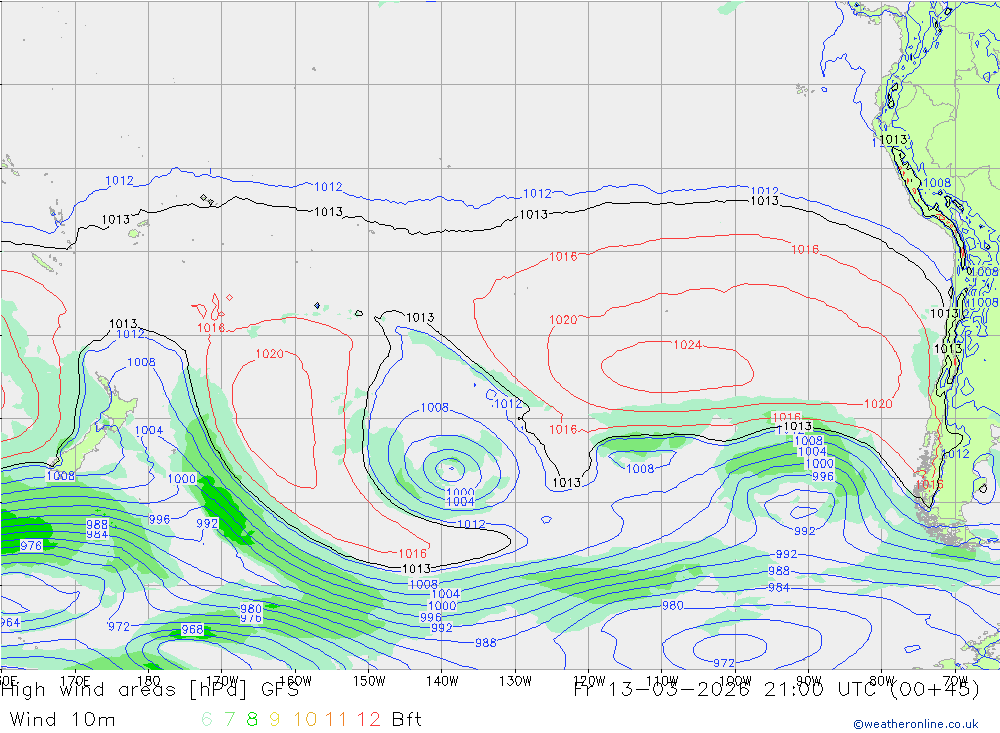1000x733 pixels.
Task: Click the 1020 label inside the western red closed contour
Action: pyautogui.click(x=269, y=354)
